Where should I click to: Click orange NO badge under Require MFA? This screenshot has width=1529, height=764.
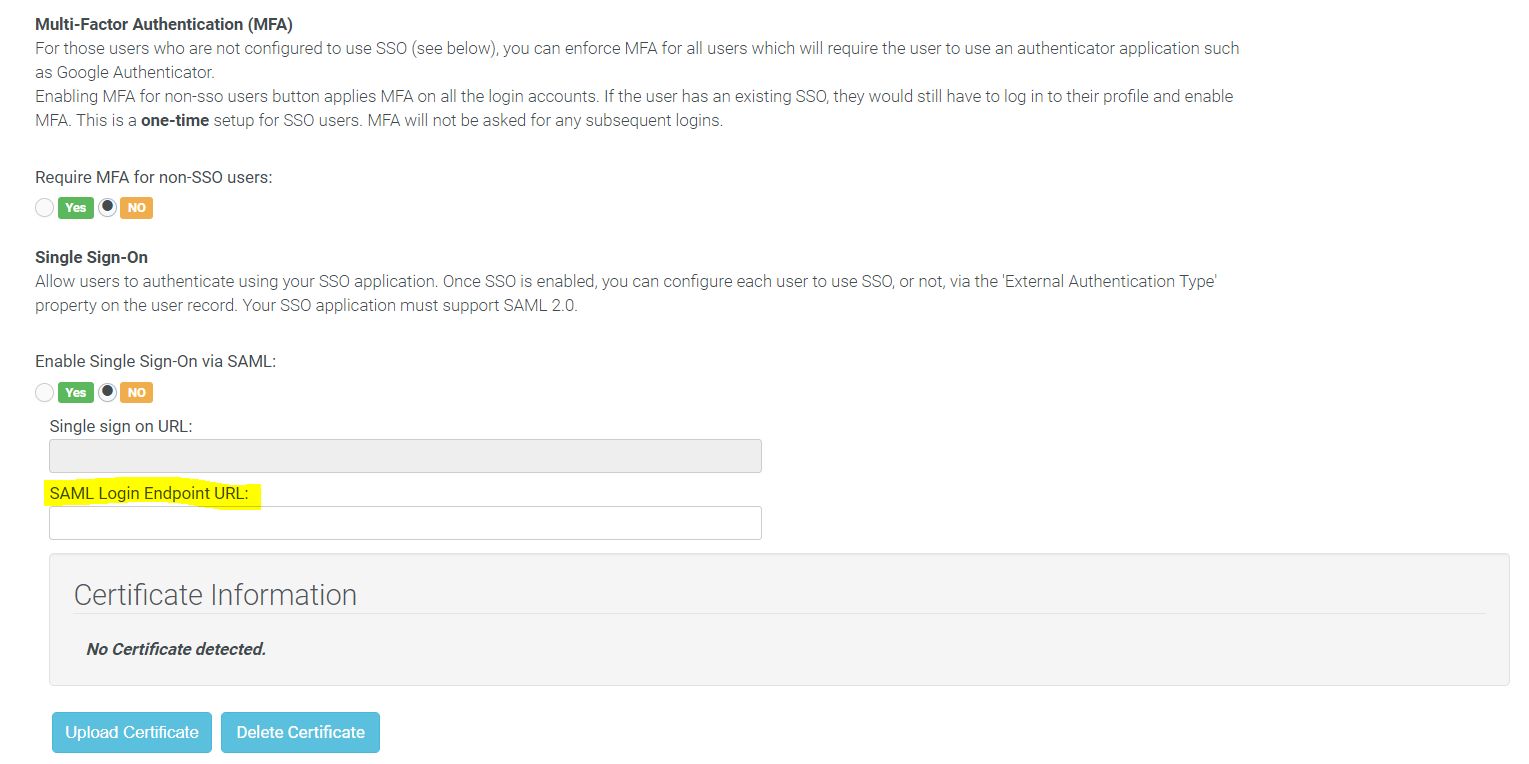pyautogui.click(x=136, y=208)
